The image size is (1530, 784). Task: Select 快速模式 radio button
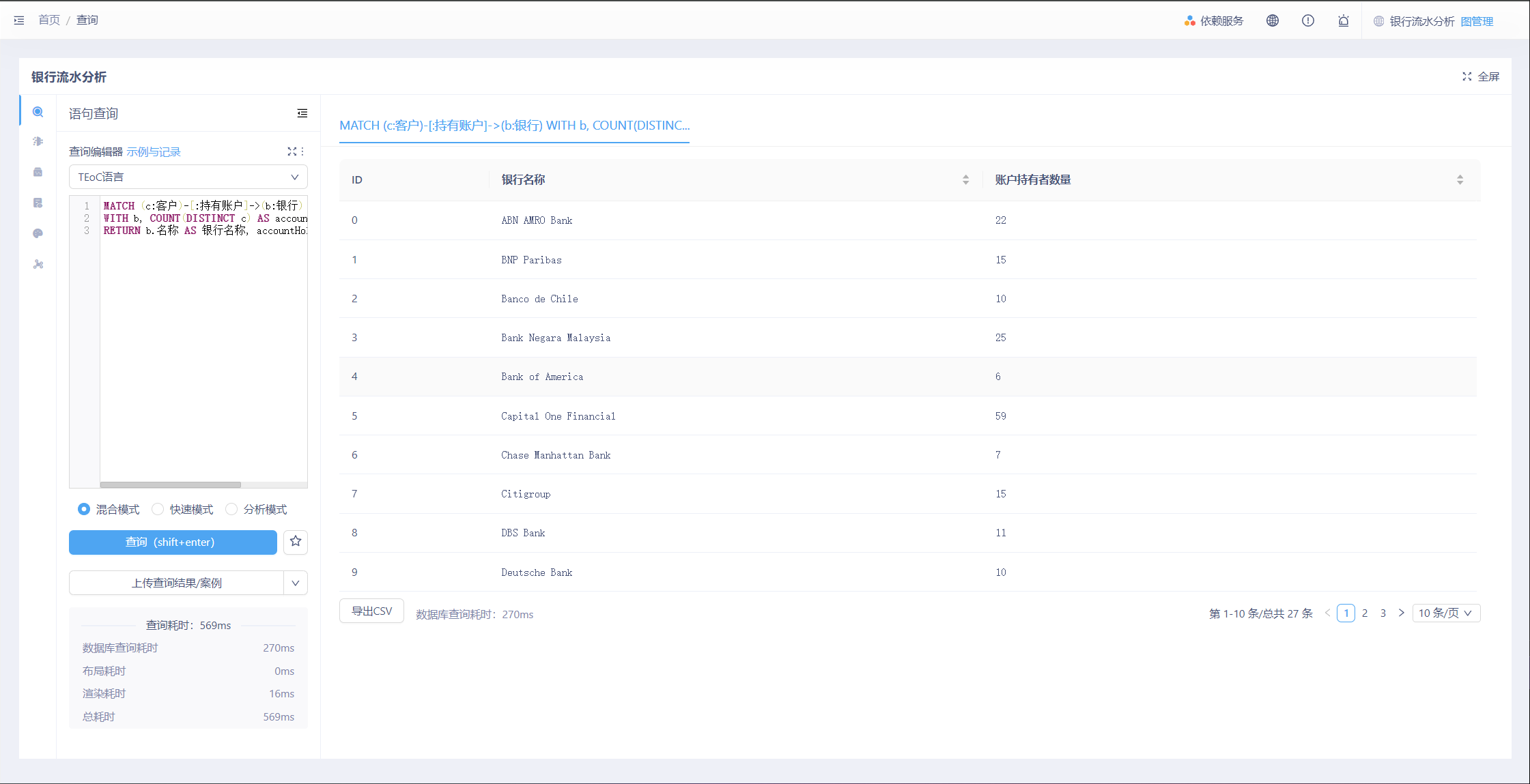tap(158, 509)
